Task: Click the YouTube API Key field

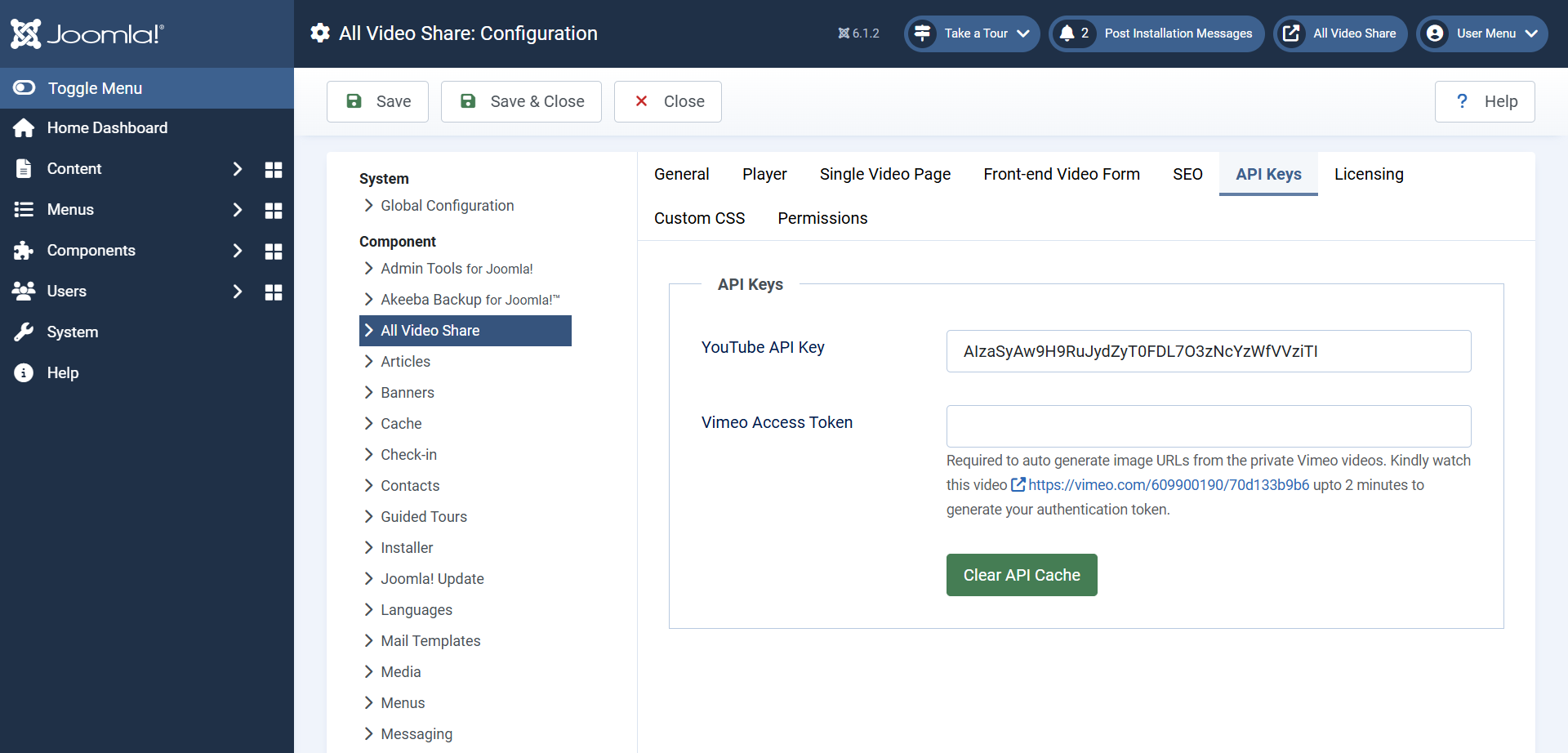Action: 1209,351
